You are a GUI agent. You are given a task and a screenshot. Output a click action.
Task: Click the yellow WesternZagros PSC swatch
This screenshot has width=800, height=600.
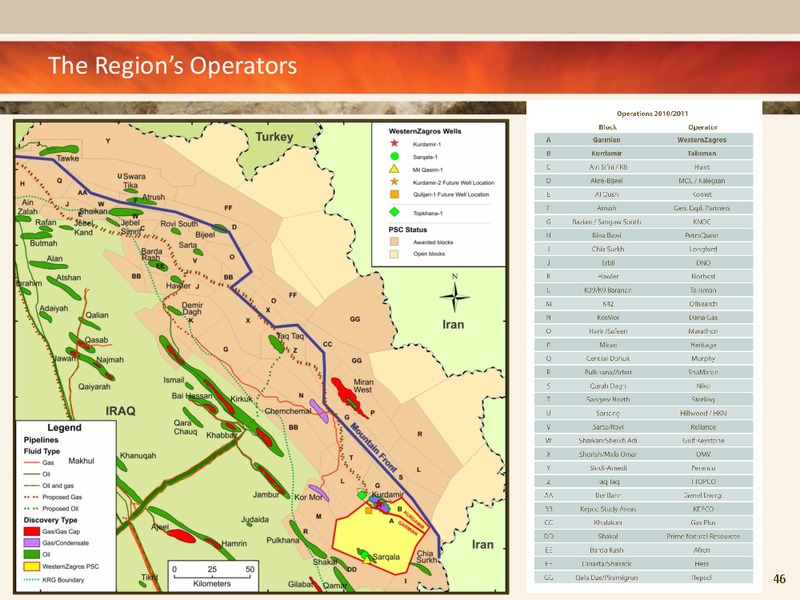(x=32, y=566)
